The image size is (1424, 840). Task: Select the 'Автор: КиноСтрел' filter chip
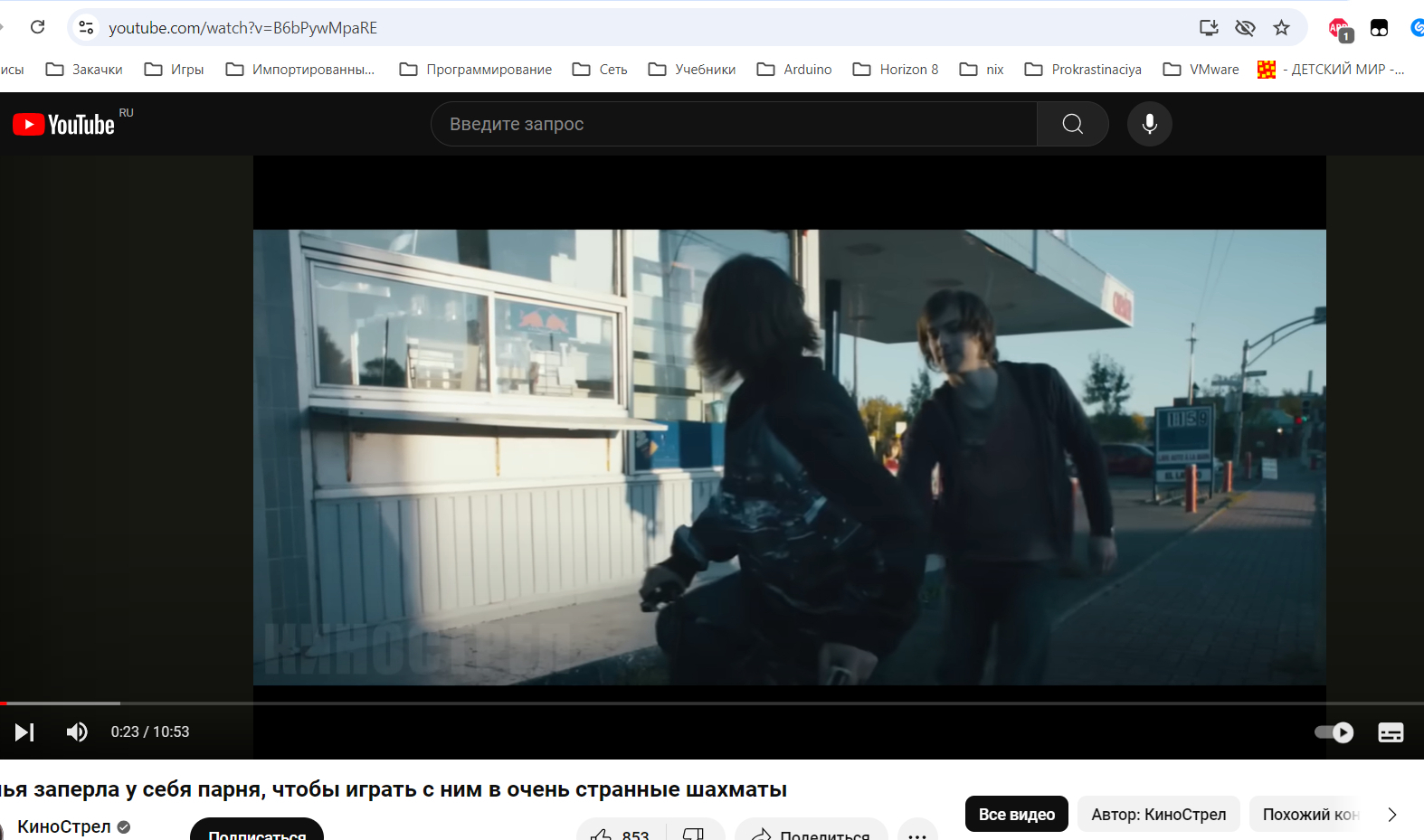click(1158, 814)
